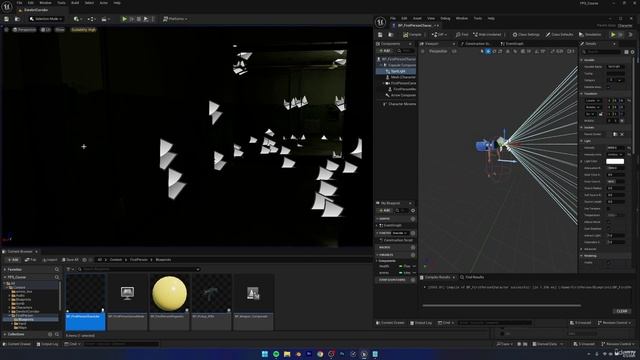Open the filter dropdown in Content Browser
Viewport: 640px width, 360px height.
(70, 269)
